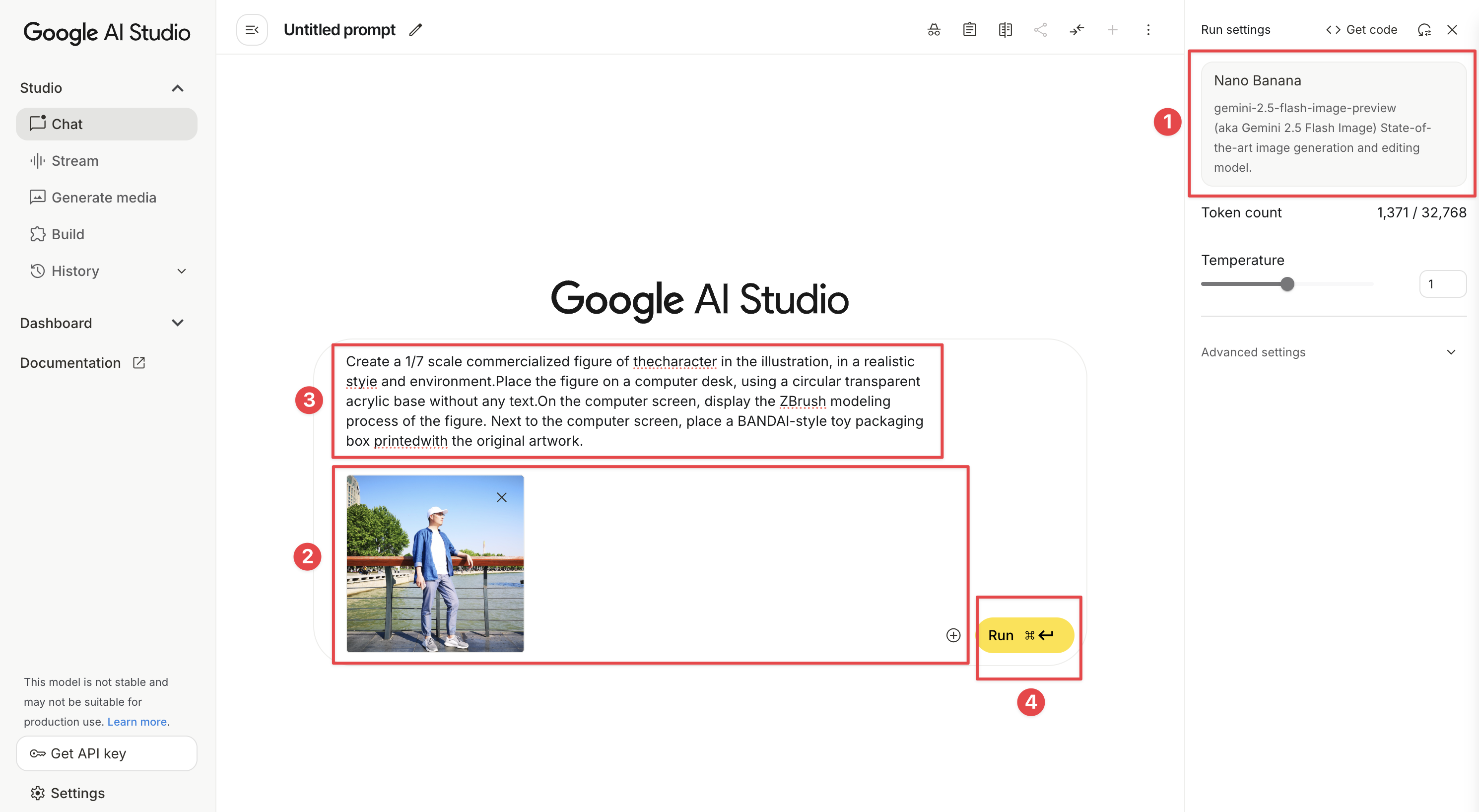Open system instructions clipboard icon

pos(969,30)
